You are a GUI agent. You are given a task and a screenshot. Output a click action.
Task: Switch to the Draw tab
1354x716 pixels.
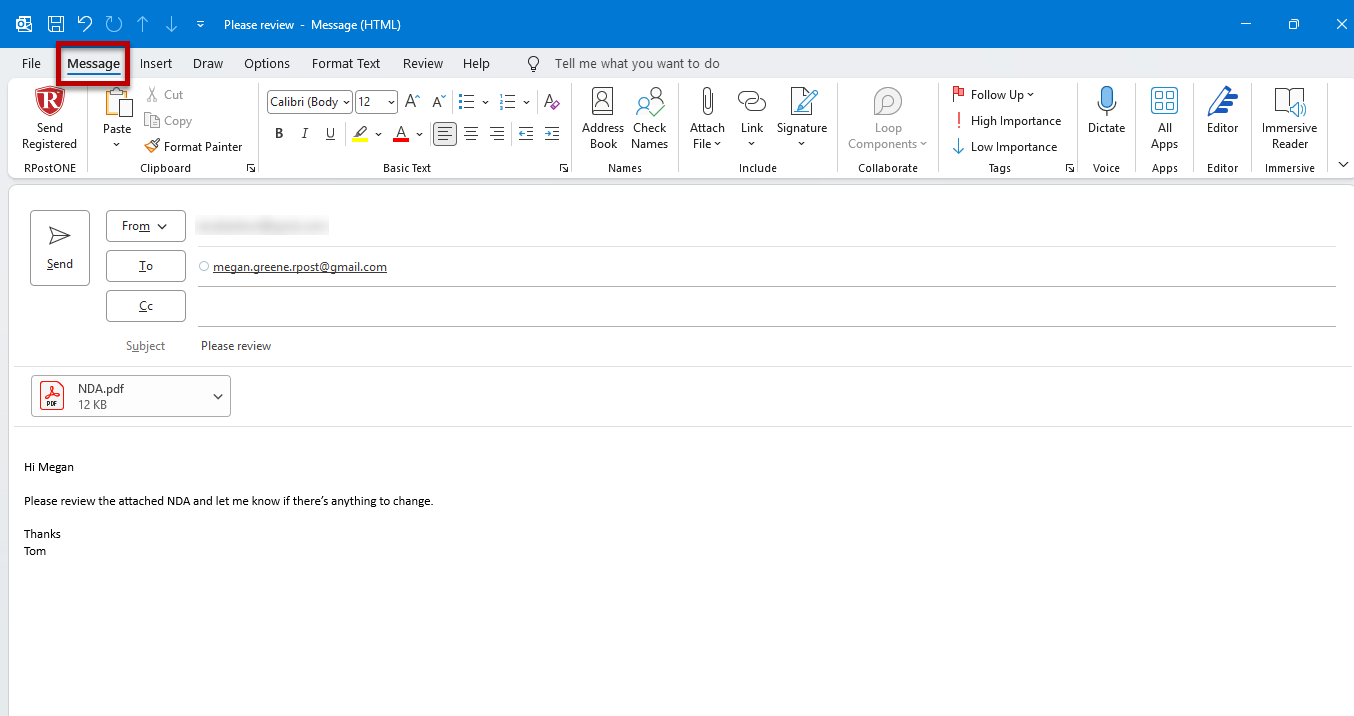pos(208,63)
